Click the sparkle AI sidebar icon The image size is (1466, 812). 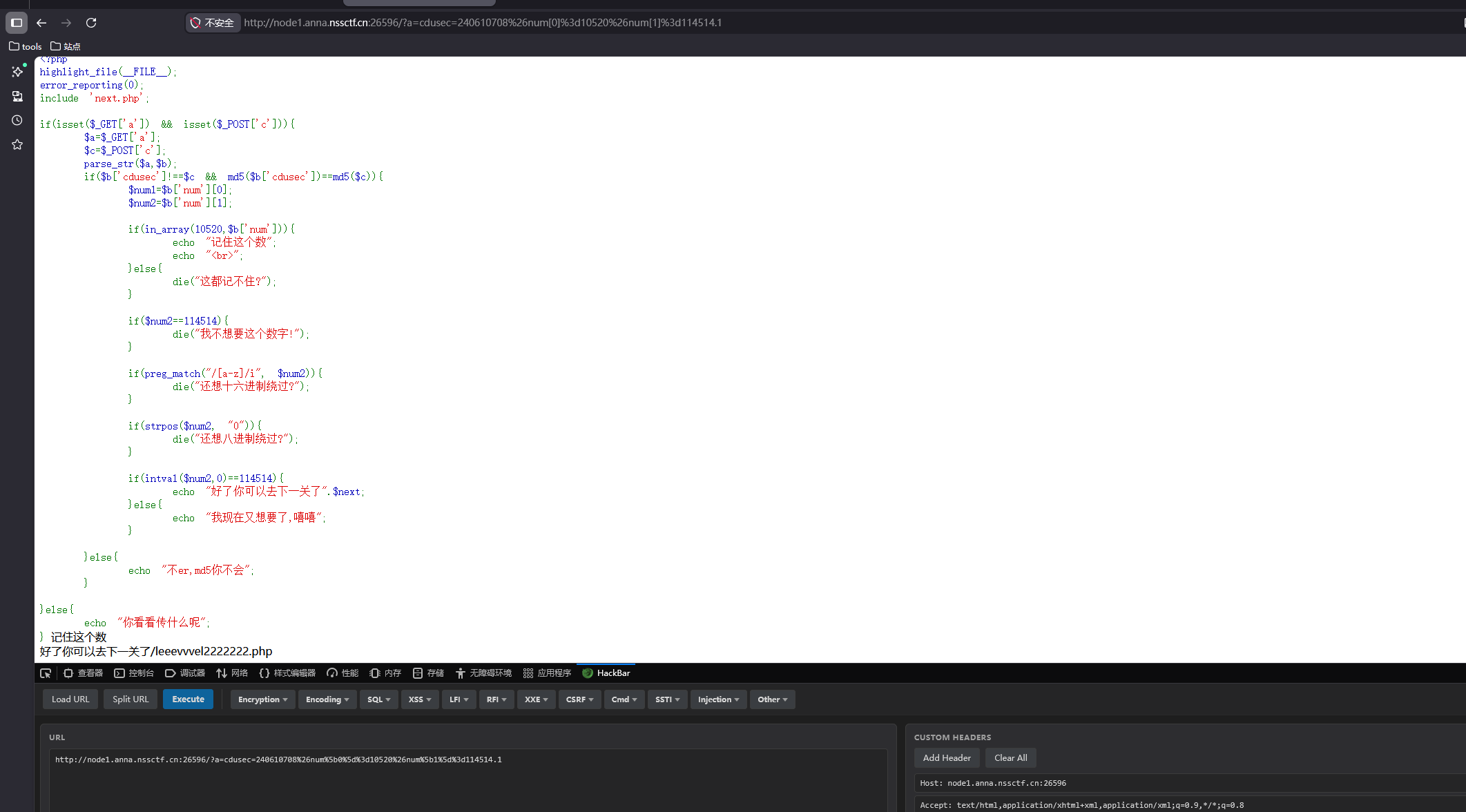coord(17,72)
